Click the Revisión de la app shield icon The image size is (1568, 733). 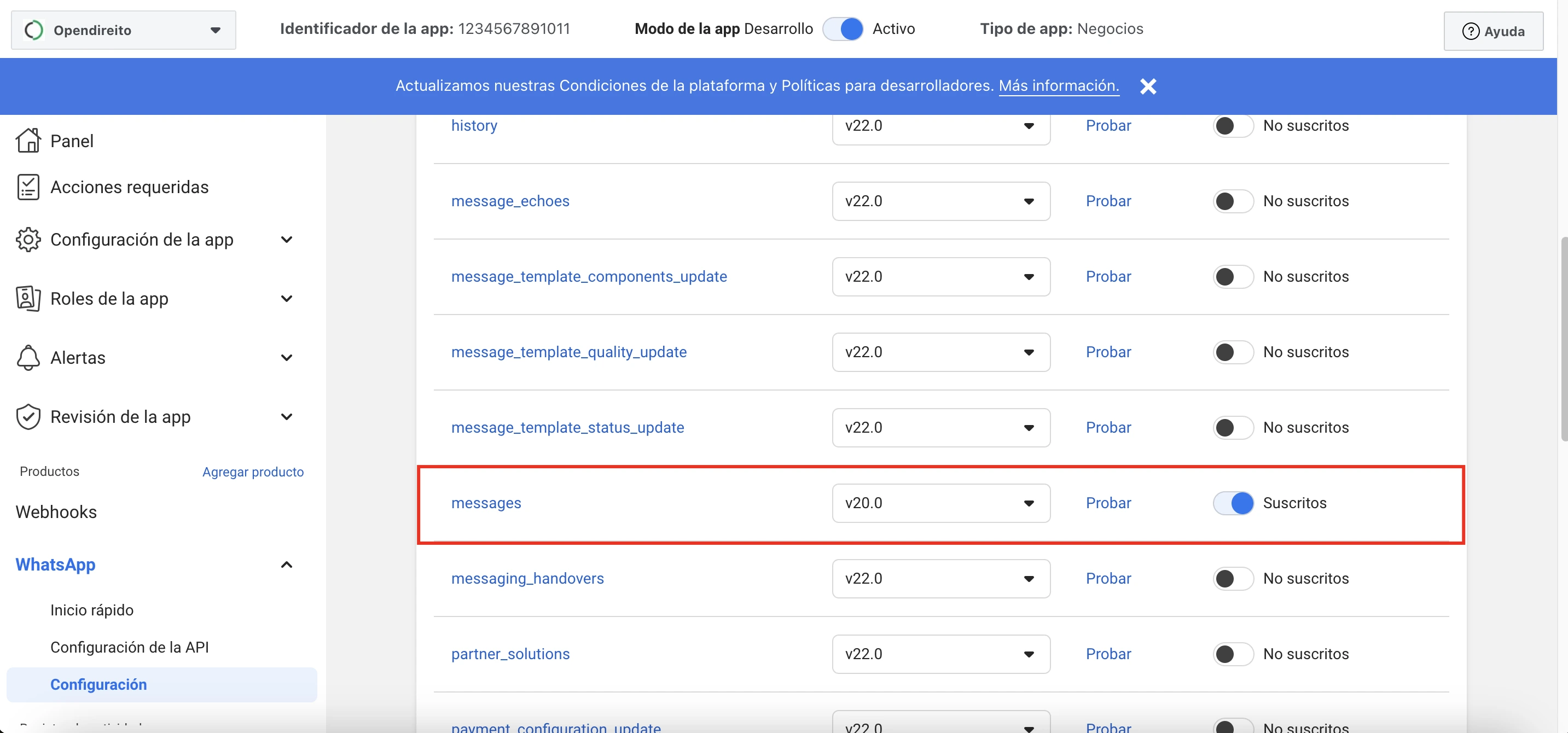(27, 416)
